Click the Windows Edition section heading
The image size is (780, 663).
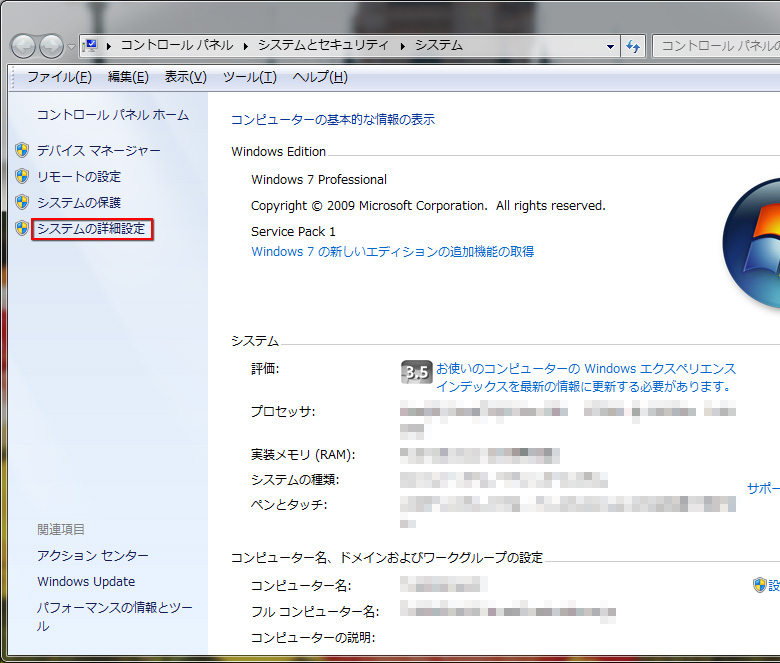tap(279, 152)
